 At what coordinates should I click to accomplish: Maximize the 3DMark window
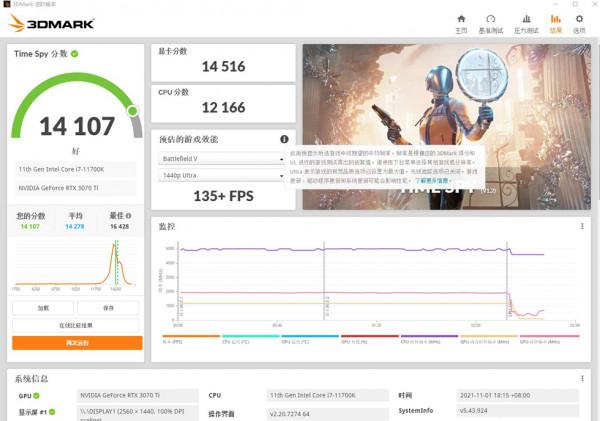coord(575,4)
